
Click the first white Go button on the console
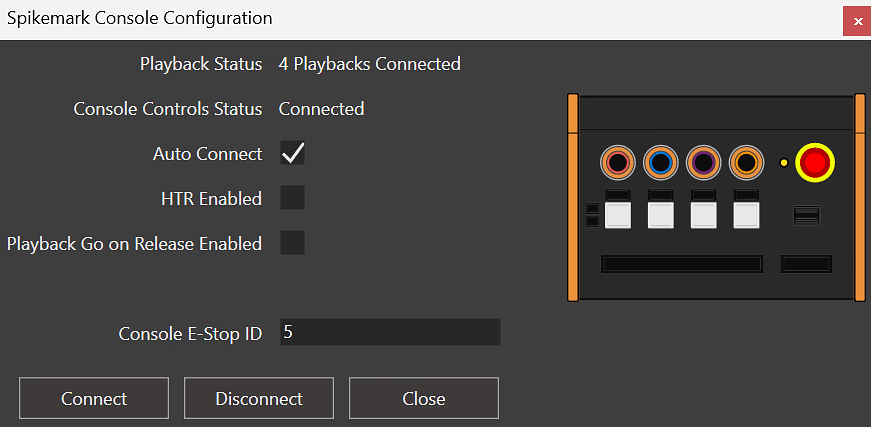point(618,215)
